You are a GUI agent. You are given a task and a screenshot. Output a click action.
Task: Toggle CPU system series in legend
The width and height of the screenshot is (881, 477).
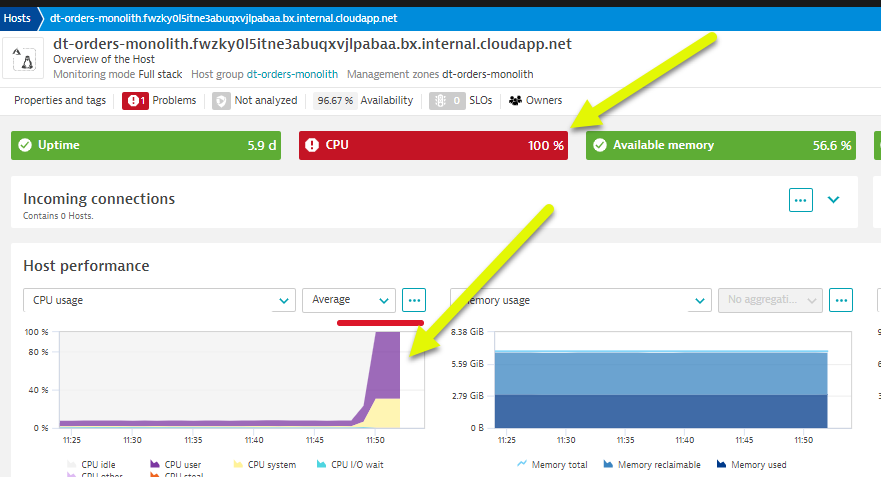tap(266, 465)
